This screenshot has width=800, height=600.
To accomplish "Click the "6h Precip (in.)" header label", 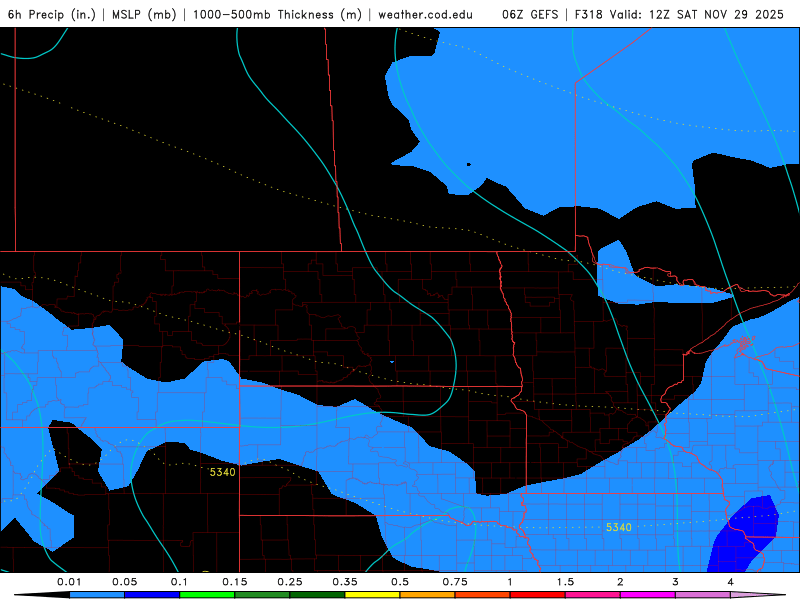I will (x=52, y=14).
